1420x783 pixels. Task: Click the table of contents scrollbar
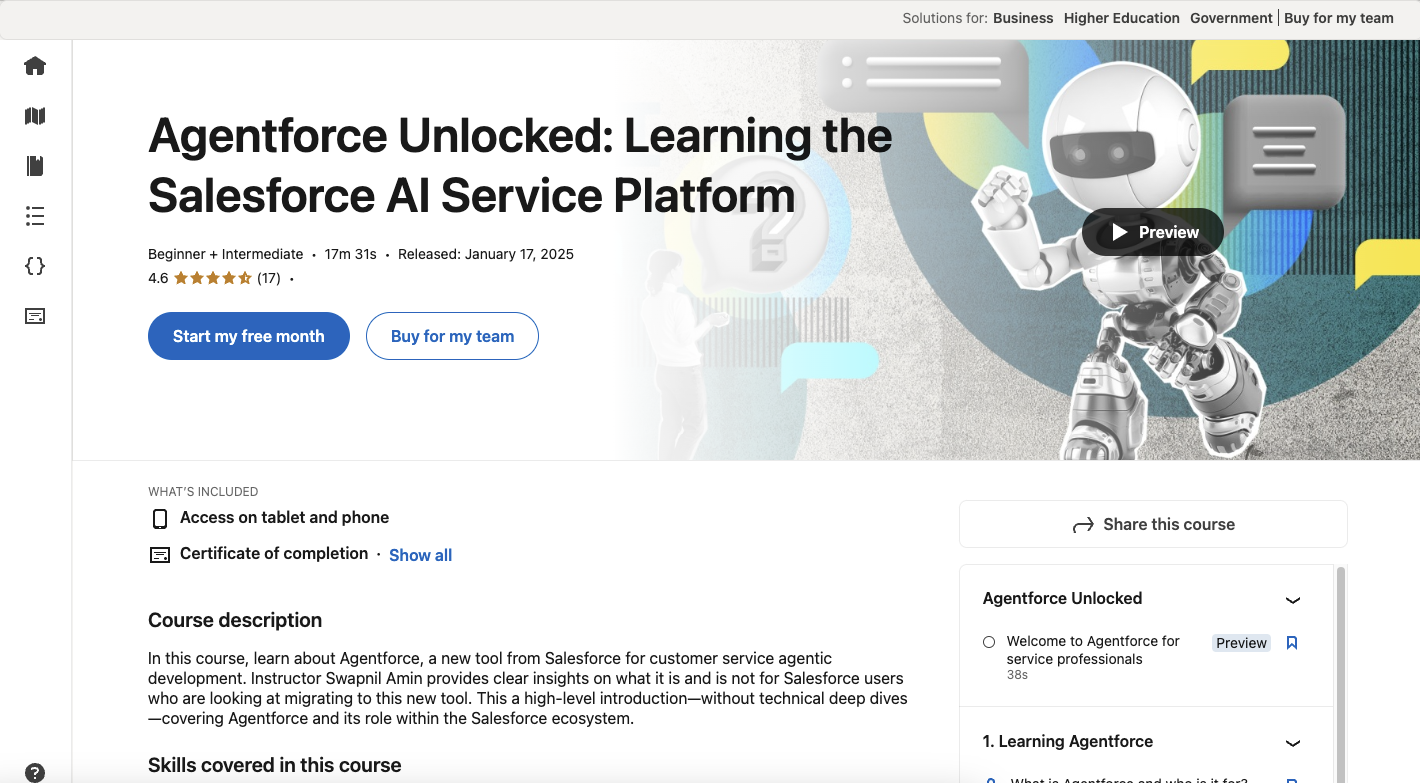point(1341,674)
